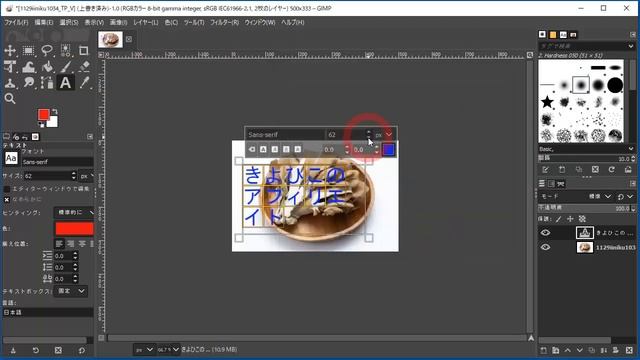Screen dimensions: 640x360
Task: Open the フィルター (Filters) menu
Action: [224, 22]
